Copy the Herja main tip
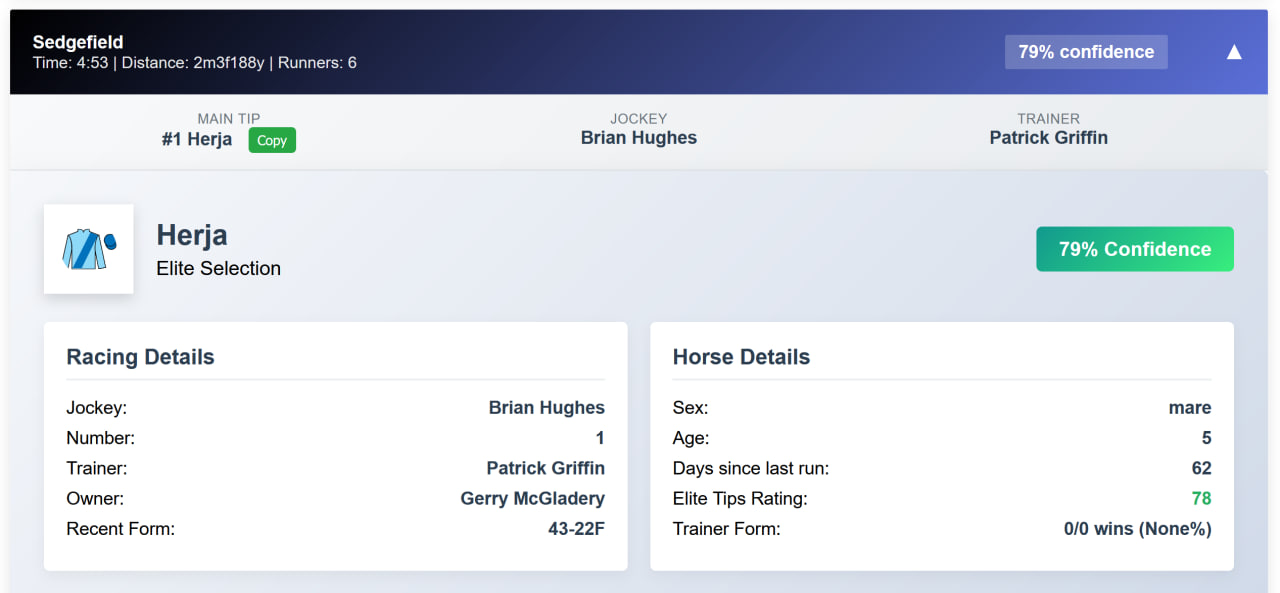 [272, 140]
